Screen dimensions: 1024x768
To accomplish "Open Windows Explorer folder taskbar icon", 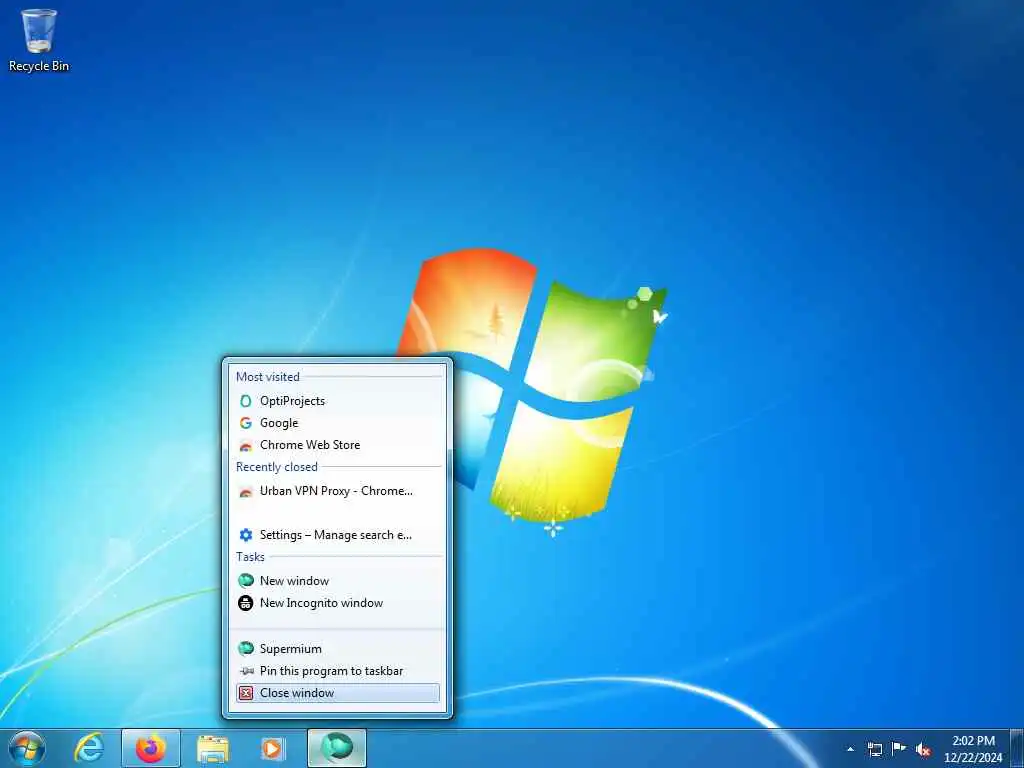I will 213,749.
